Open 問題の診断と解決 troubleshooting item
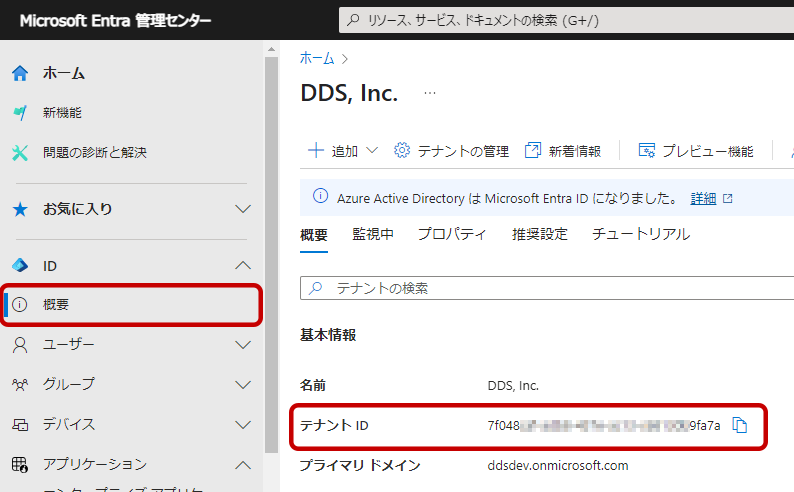Screen dimensions: 794x492 94,153
